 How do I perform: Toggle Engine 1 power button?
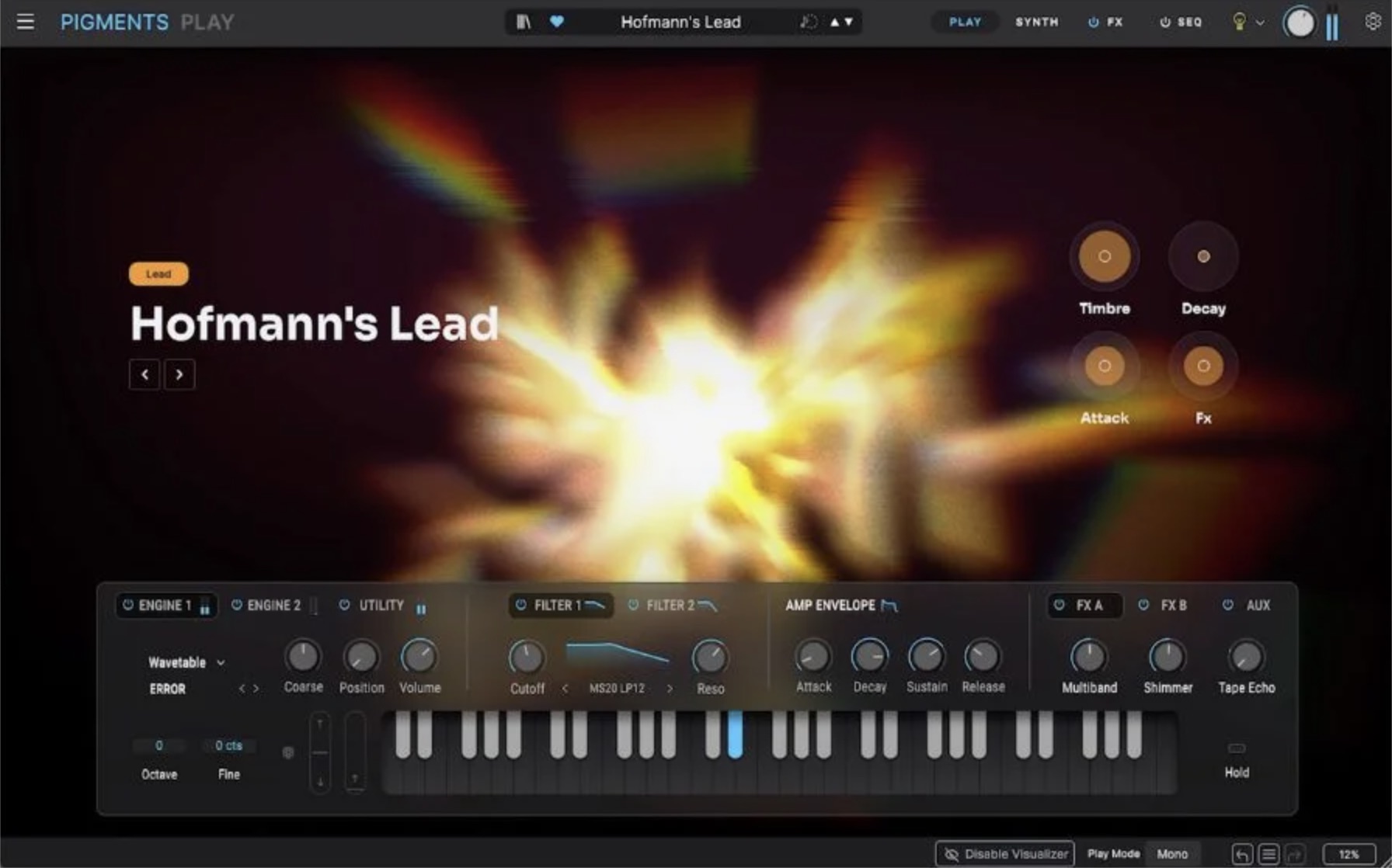(x=128, y=605)
